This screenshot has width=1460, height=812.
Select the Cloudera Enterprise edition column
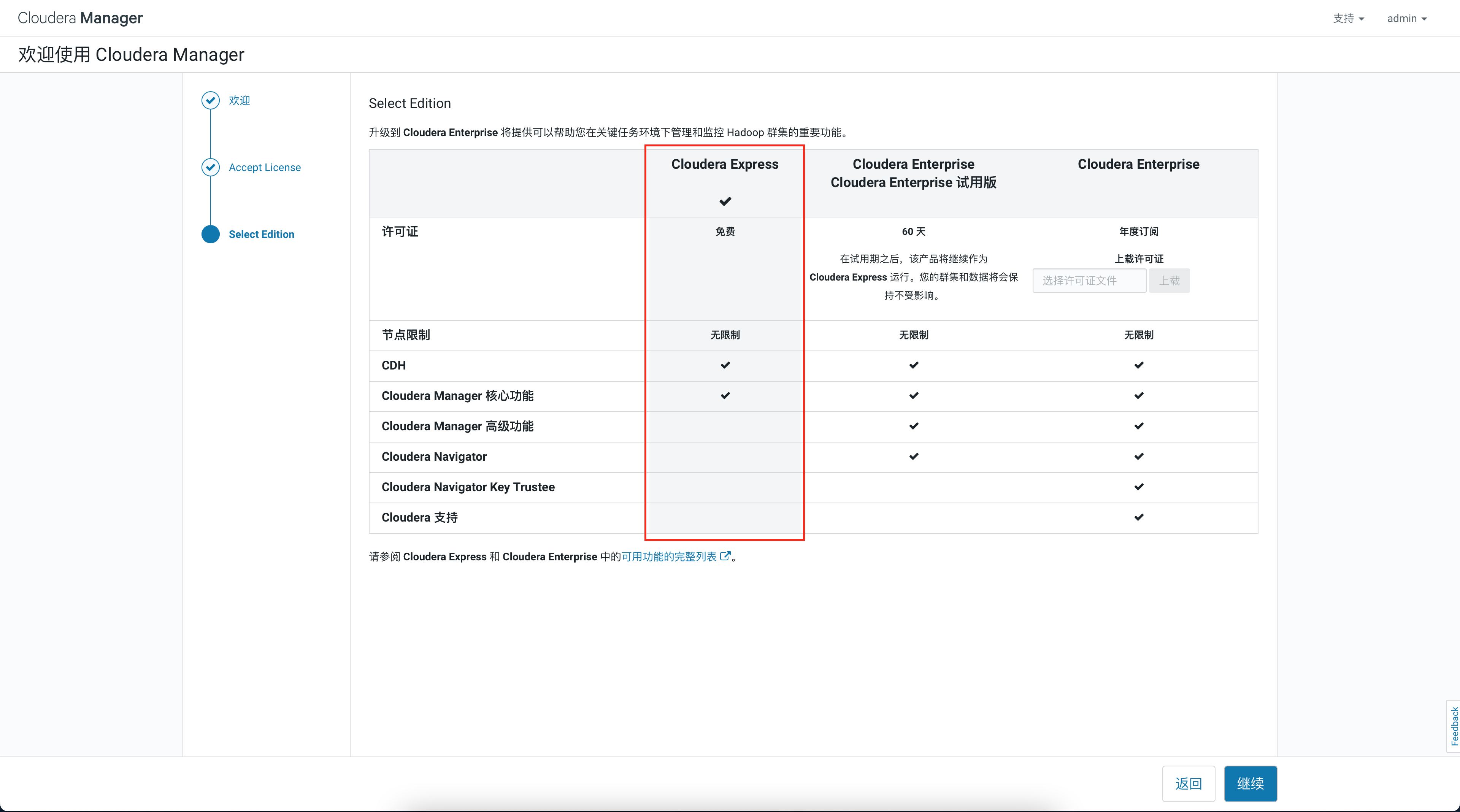1138,164
